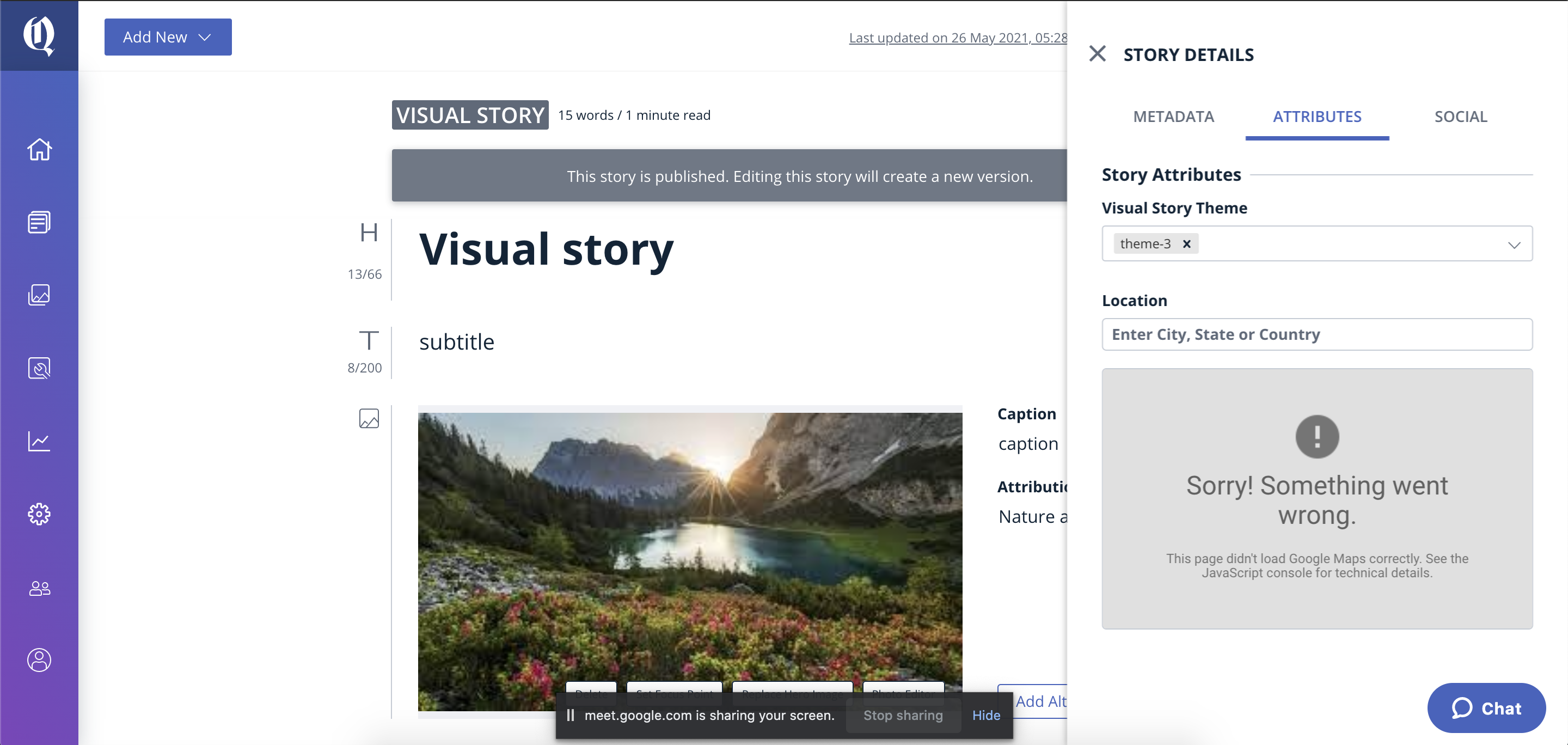This screenshot has width=1568, height=745.
Task: Select the Stories list icon in sidebar
Action: click(38, 221)
